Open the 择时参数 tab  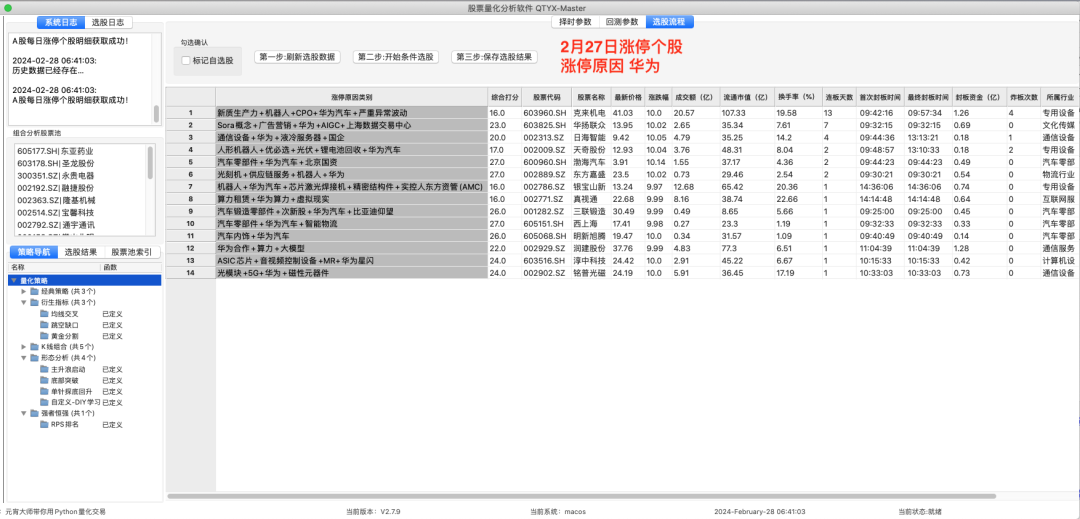click(575, 22)
